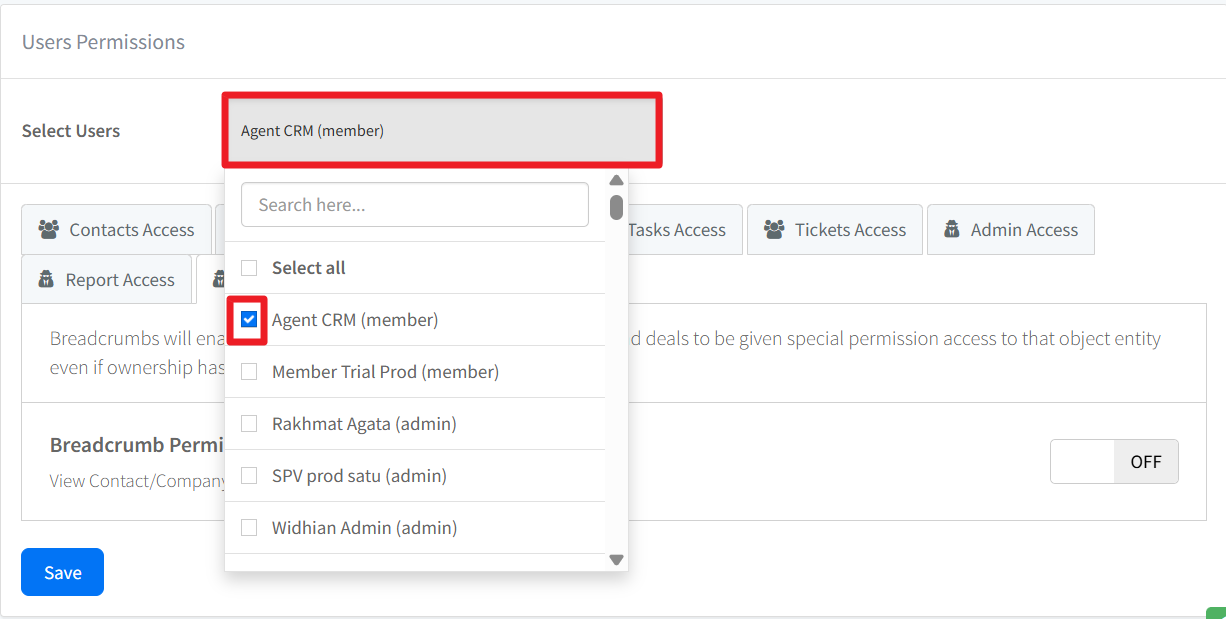The height and width of the screenshot is (619, 1226).
Task: Click the group icon on Tickets Access tab
Action: coord(774,230)
